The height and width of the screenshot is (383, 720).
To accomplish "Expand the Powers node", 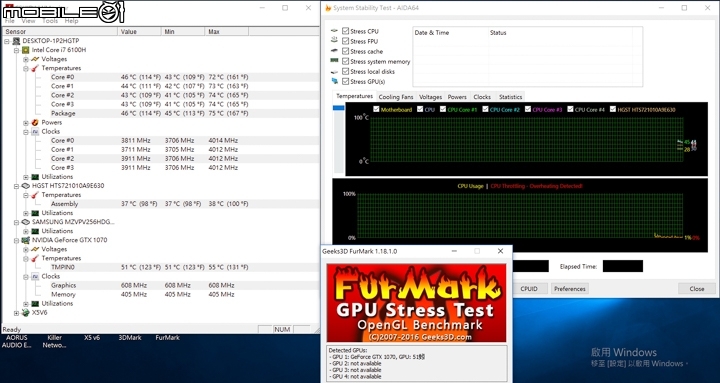I will (26, 123).
